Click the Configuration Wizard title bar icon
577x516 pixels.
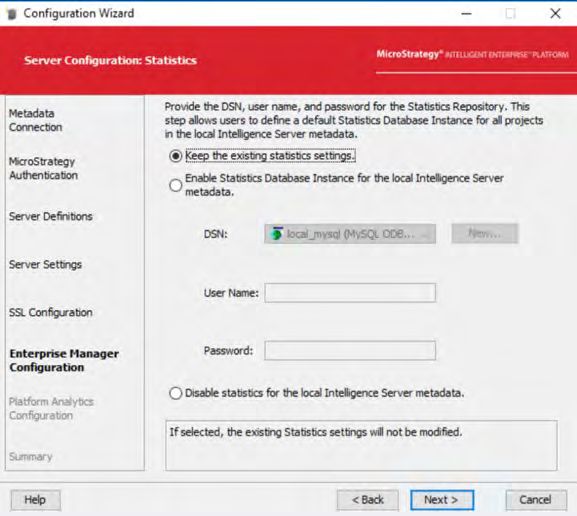12,14
